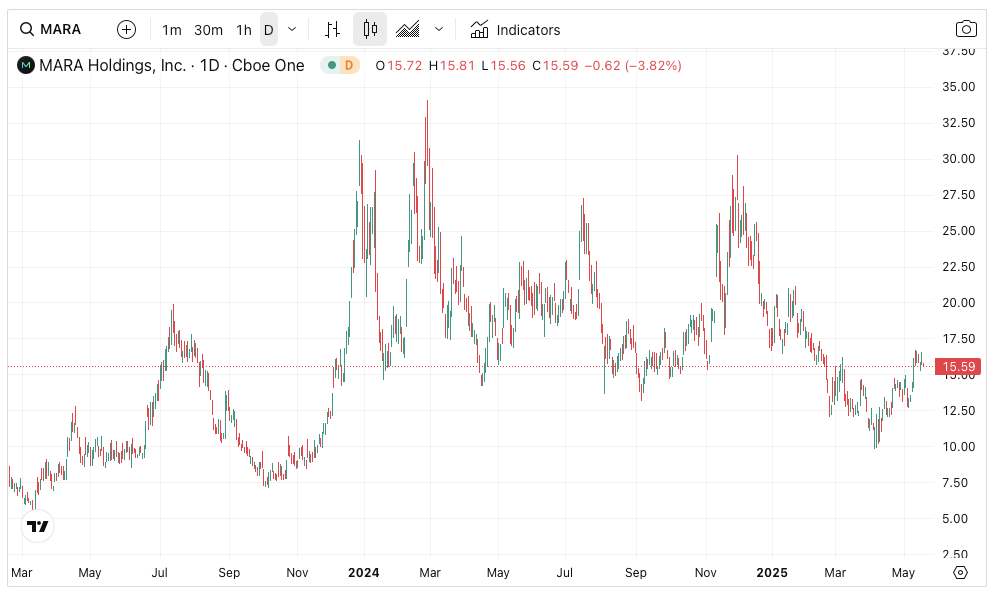Click the 35.00 price axis label

(958, 87)
